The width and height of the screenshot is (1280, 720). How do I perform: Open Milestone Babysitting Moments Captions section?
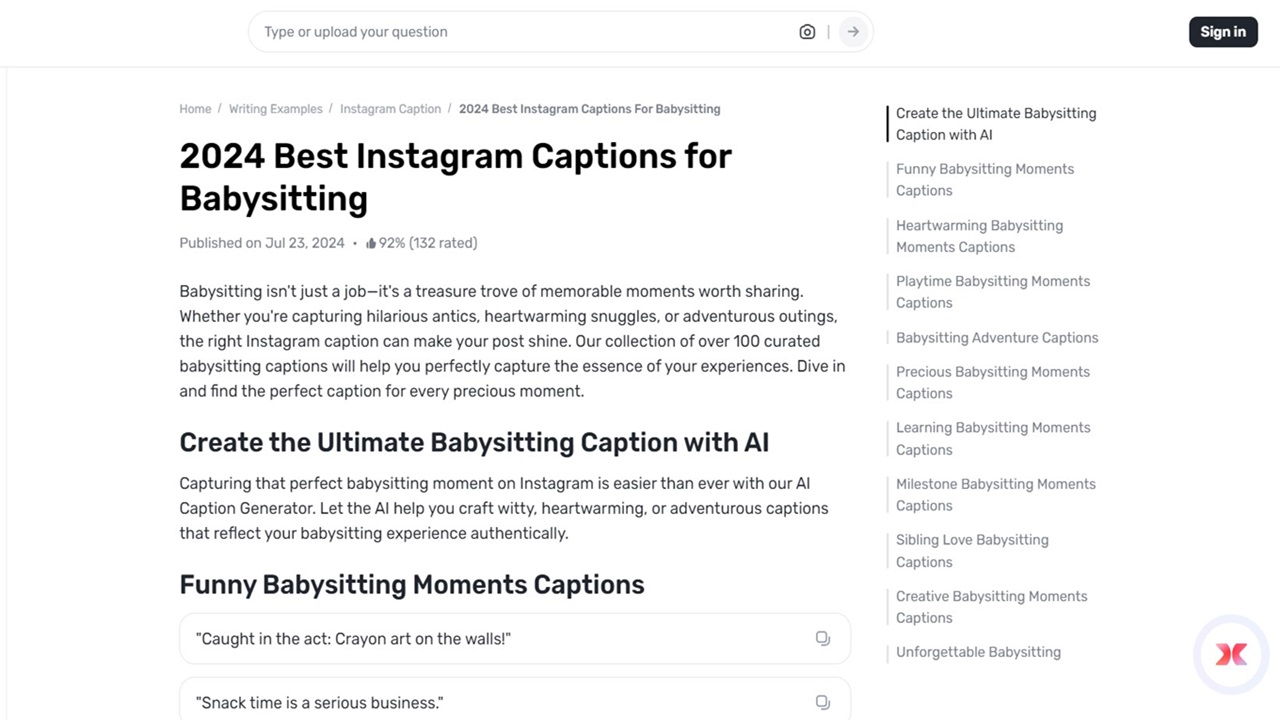tap(996, 494)
